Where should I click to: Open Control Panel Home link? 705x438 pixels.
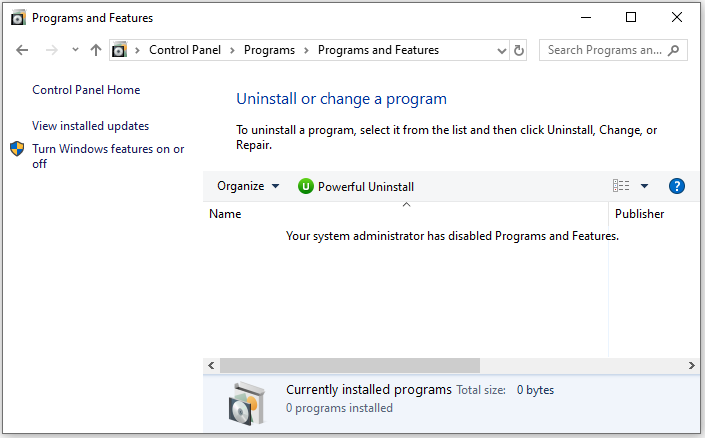click(x=86, y=90)
